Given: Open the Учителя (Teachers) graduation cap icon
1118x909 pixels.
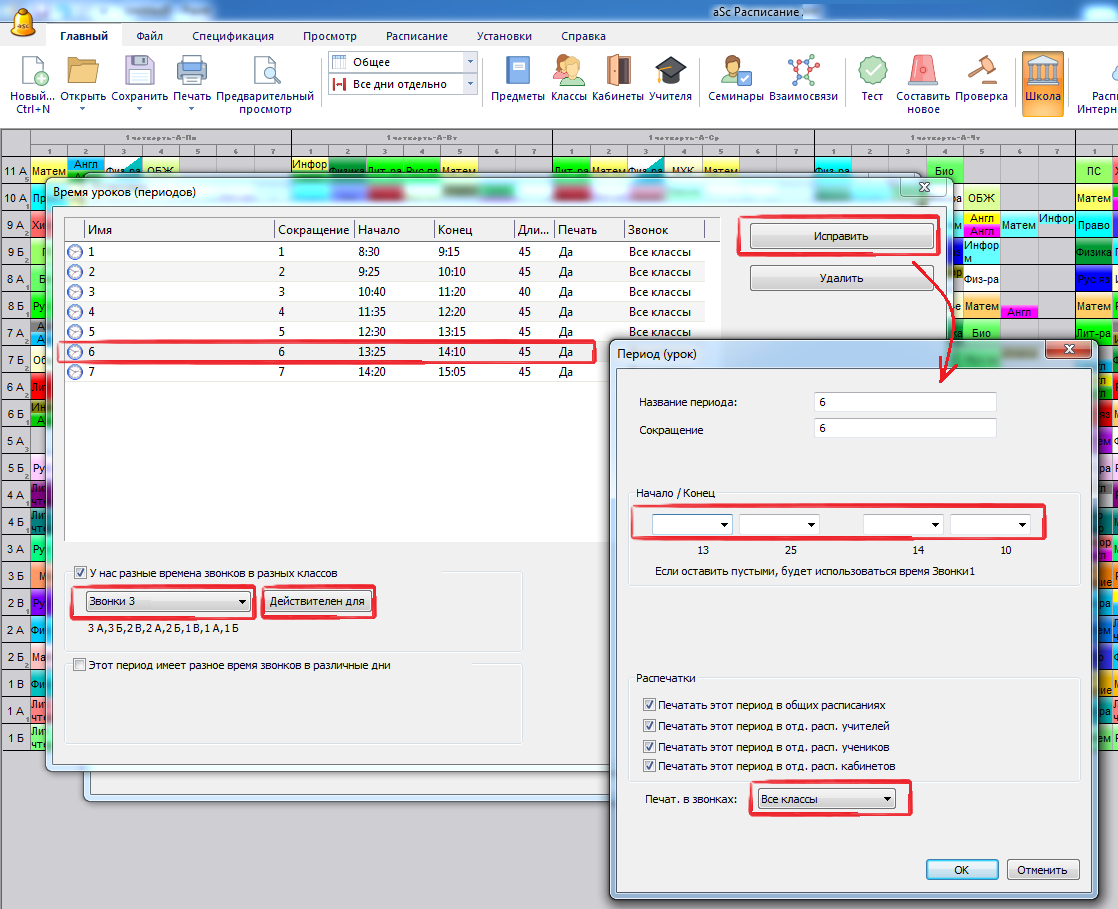Looking at the screenshot, I should (x=670, y=72).
